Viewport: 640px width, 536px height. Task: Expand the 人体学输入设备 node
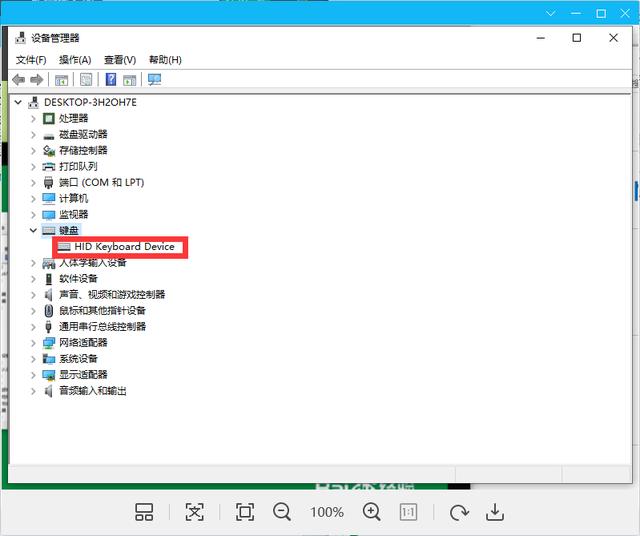[33, 263]
